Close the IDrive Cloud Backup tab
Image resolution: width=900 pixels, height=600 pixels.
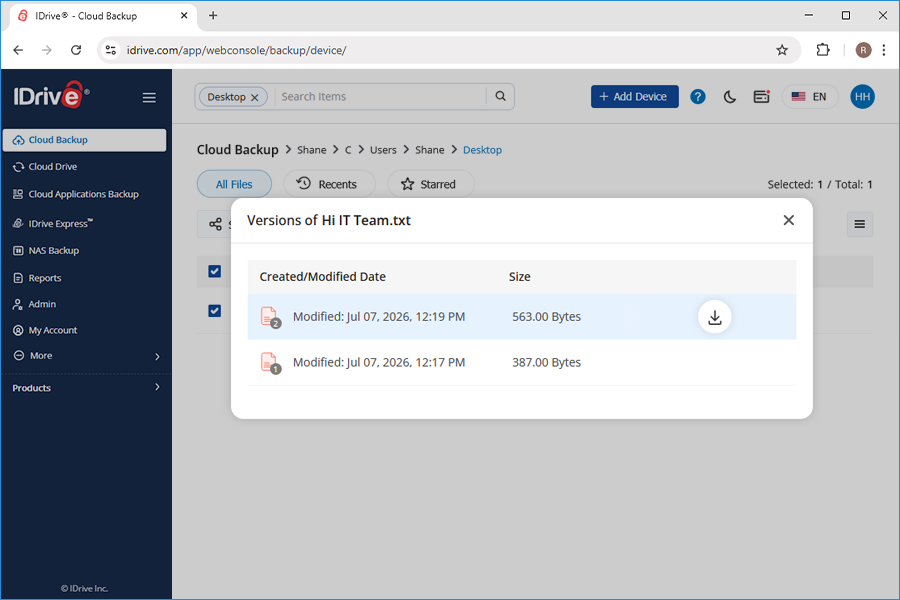(x=184, y=16)
